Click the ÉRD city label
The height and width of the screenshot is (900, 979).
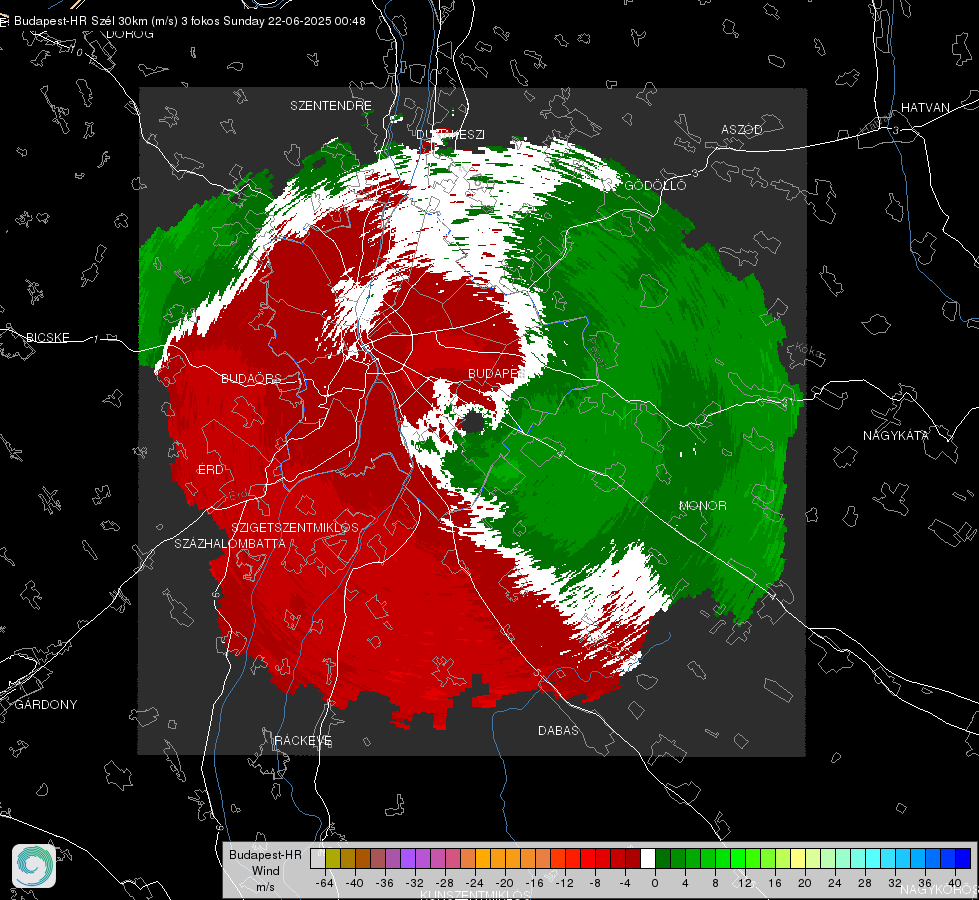coord(210,470)
